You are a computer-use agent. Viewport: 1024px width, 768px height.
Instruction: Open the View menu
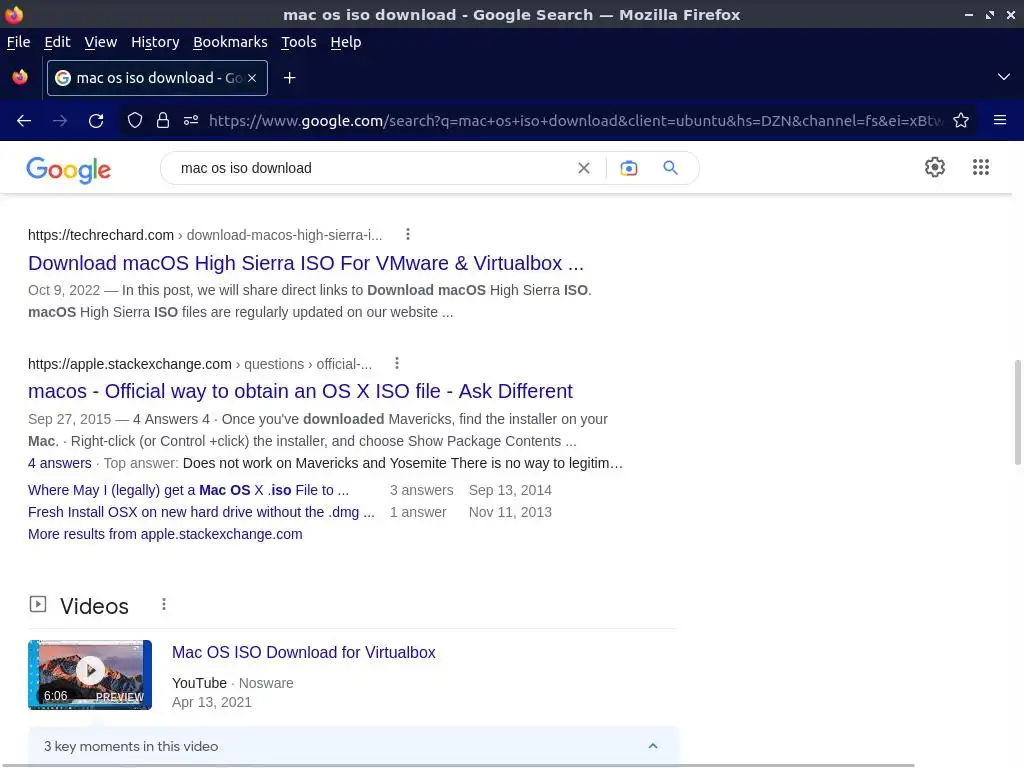101,42
